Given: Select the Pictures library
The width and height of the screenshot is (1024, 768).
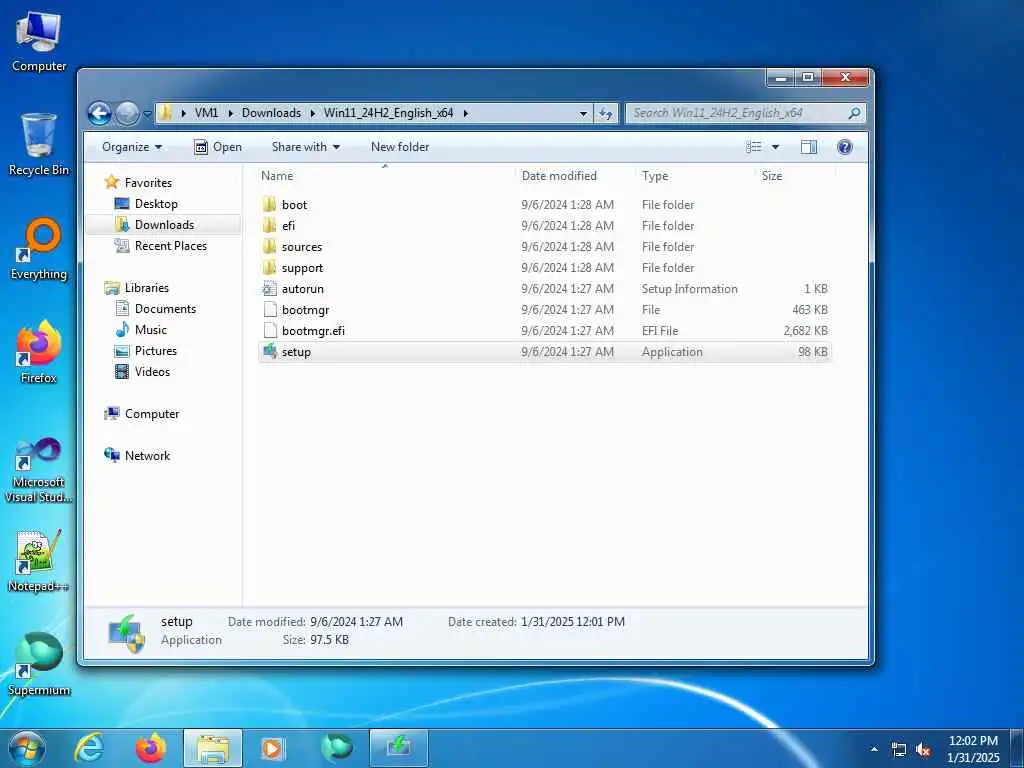Looking at the screenshot, I should (155, 350).
